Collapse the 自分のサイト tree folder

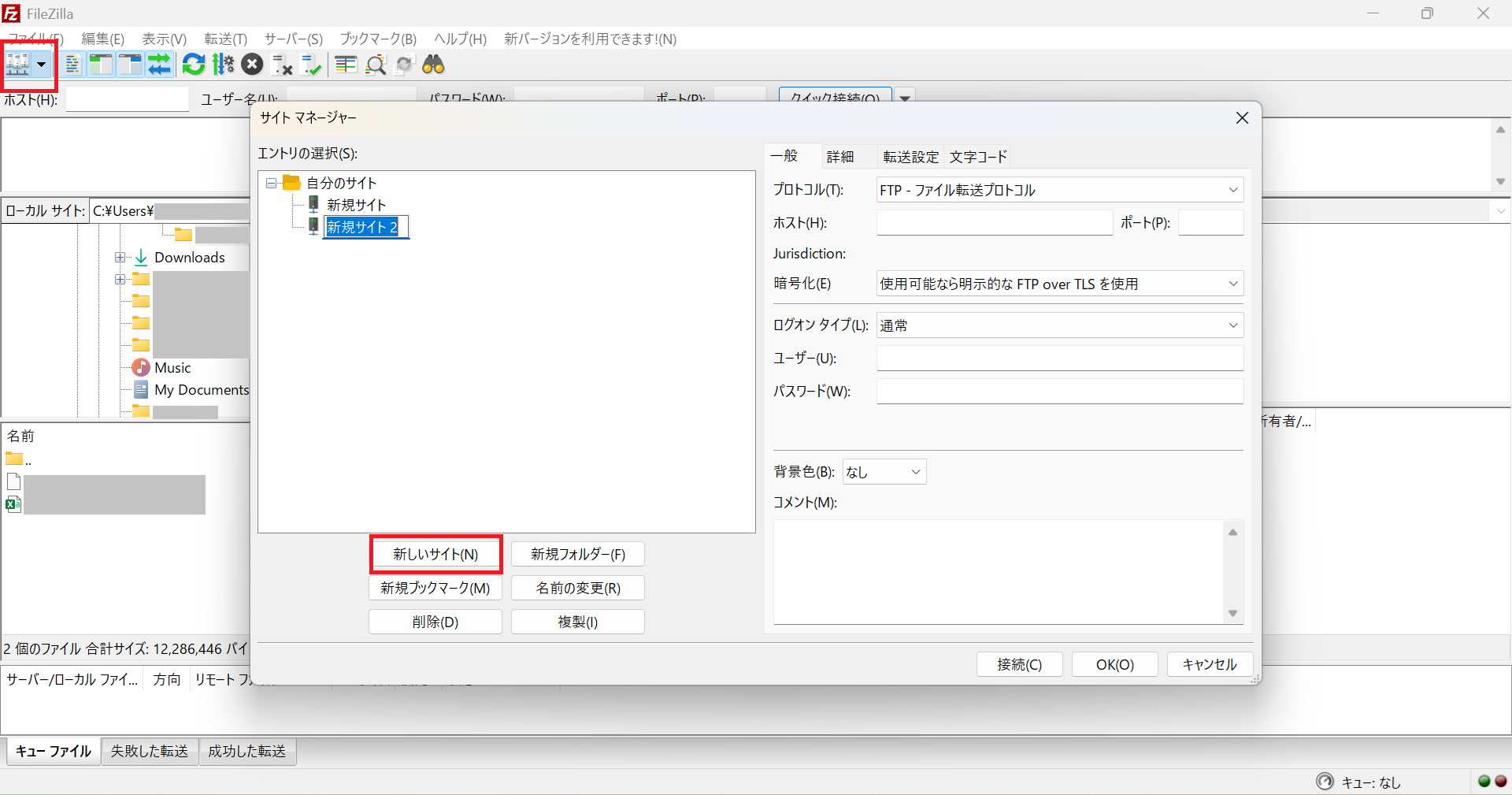coord(271,183)
